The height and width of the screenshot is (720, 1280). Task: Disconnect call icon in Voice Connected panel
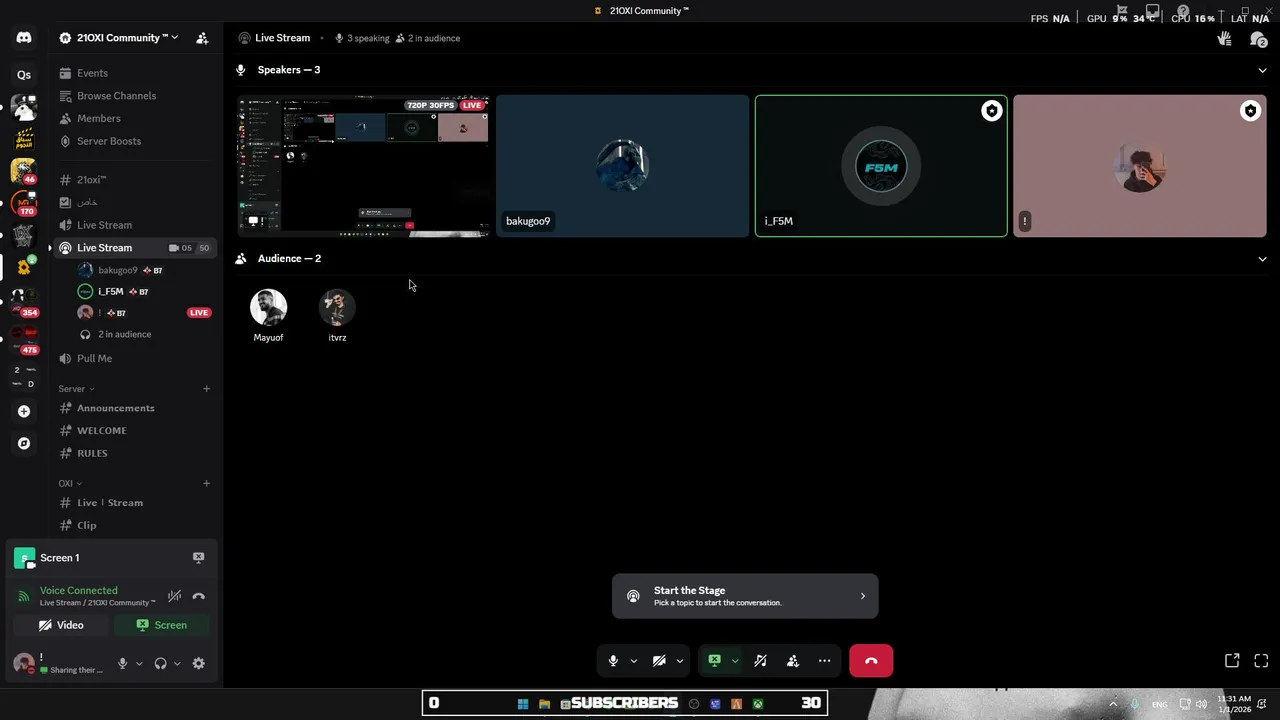tap(198, 596)
